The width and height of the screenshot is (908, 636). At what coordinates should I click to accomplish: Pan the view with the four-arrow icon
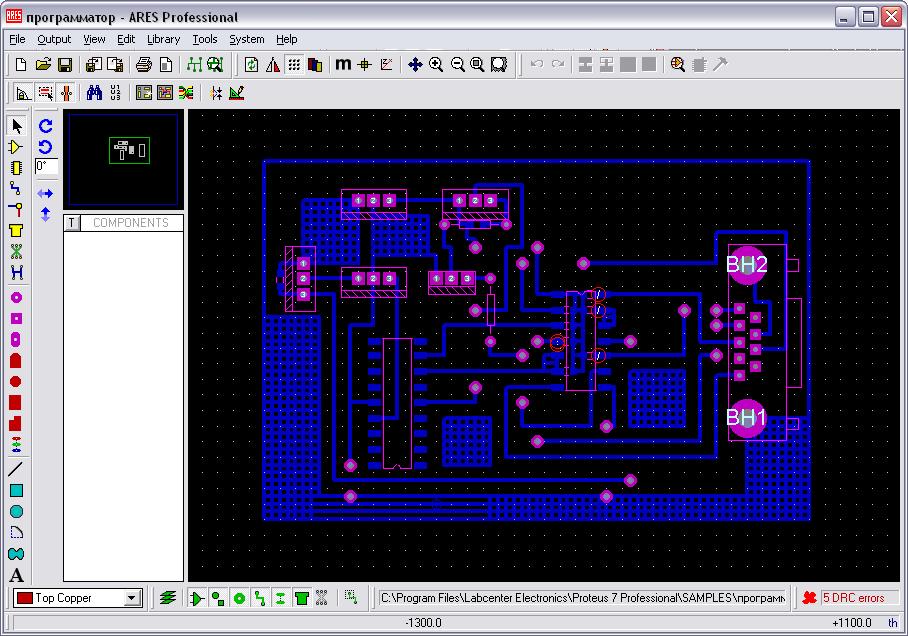[415, 64]
